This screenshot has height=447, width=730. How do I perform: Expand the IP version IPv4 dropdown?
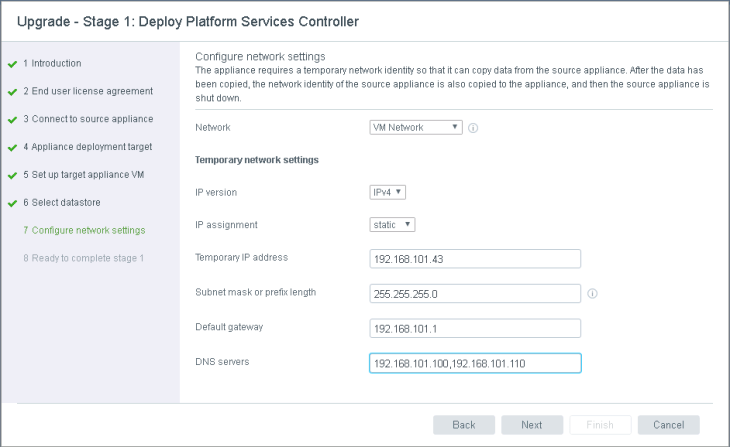pyautogui.click(x=388, y=192)
